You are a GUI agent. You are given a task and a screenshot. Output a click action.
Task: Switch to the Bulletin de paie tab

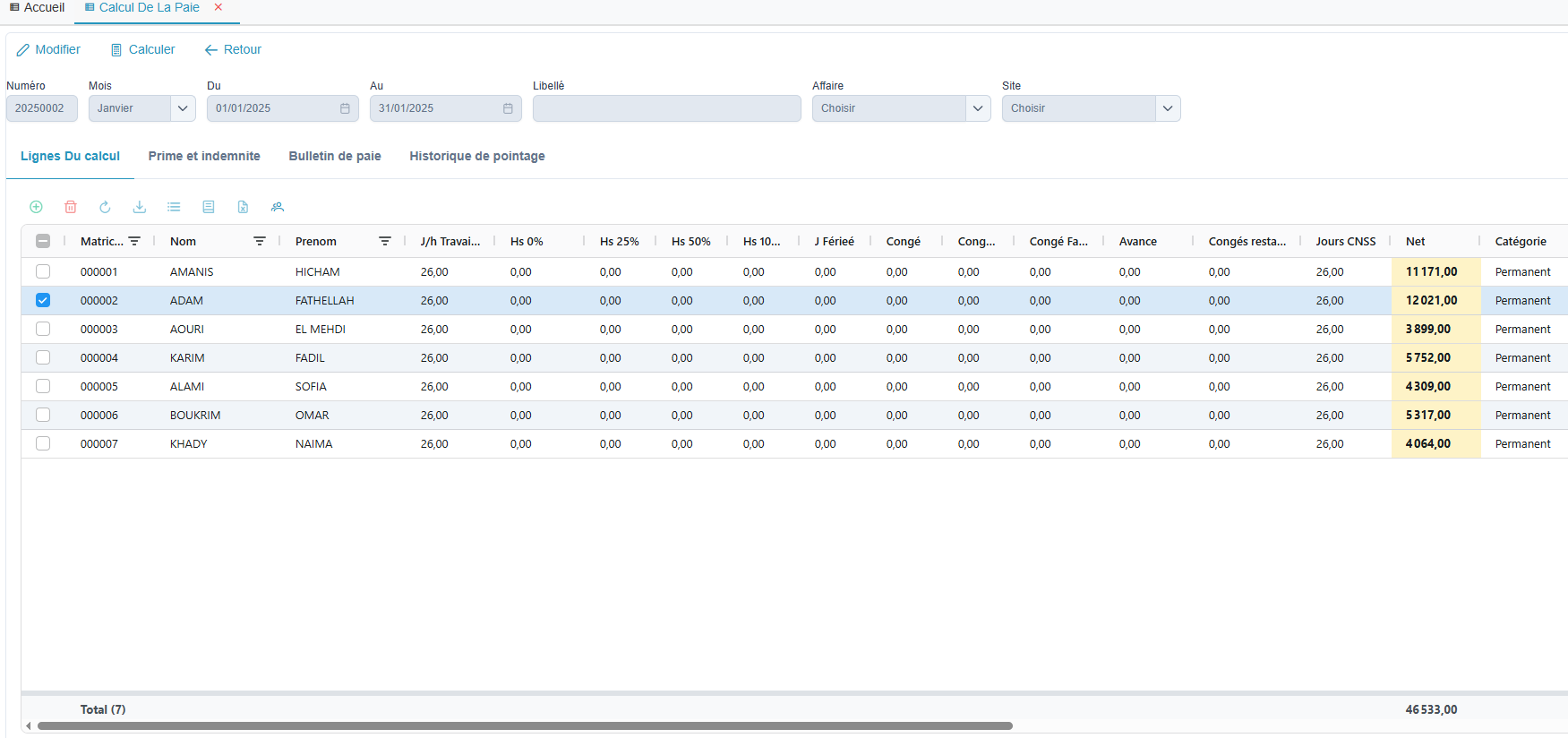click(x=335, y=156)
